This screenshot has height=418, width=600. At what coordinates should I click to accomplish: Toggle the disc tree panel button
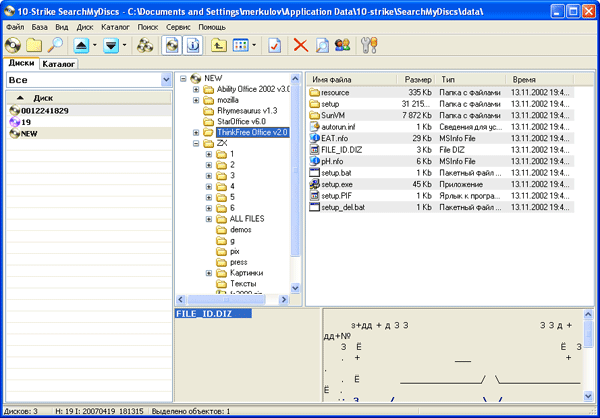tap(172, 45)
